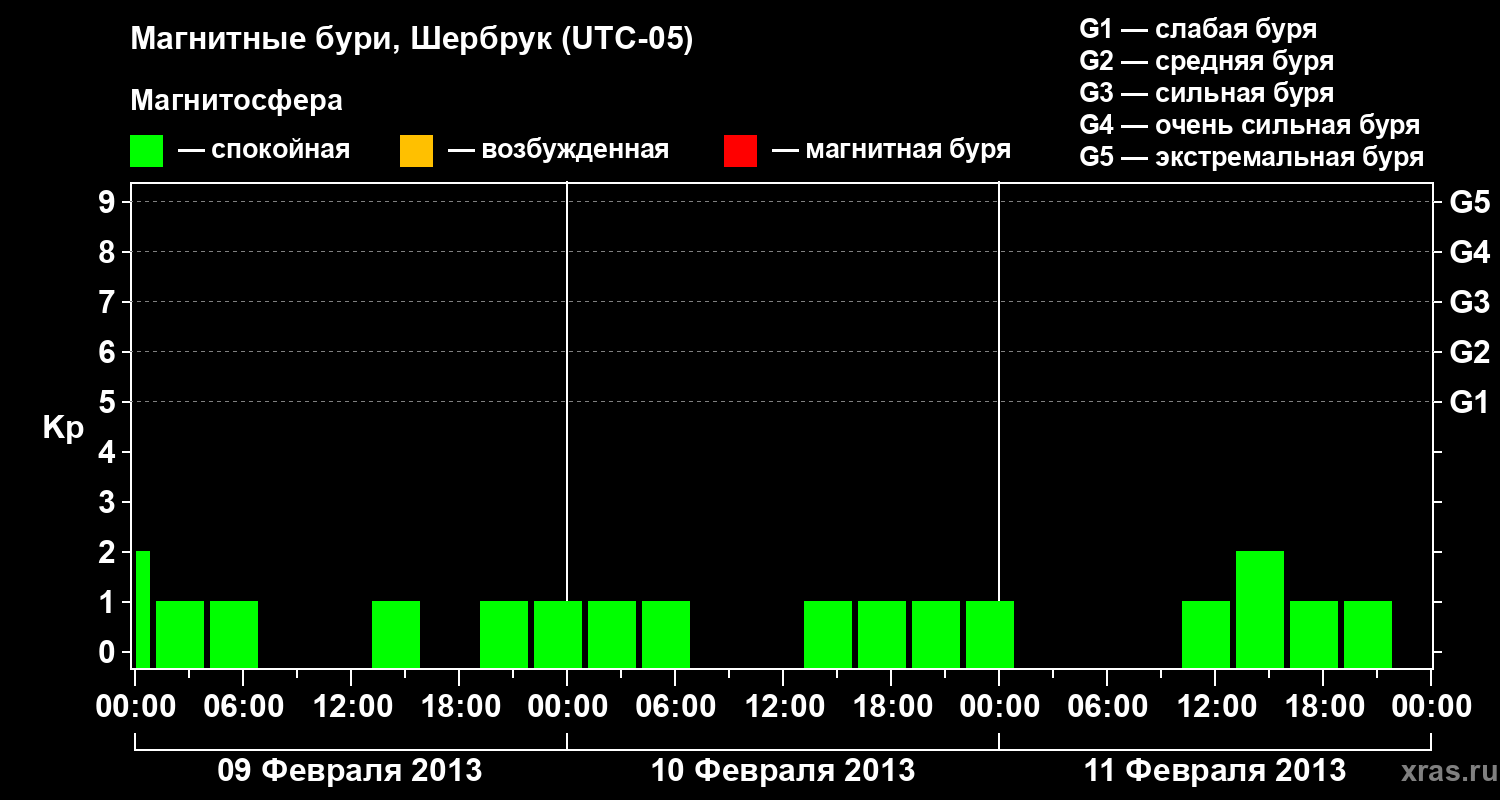This screenshot has height=800, width=1500.
Task: Click the '10 Февраля 2013' date label
Action: pos(783,771)
